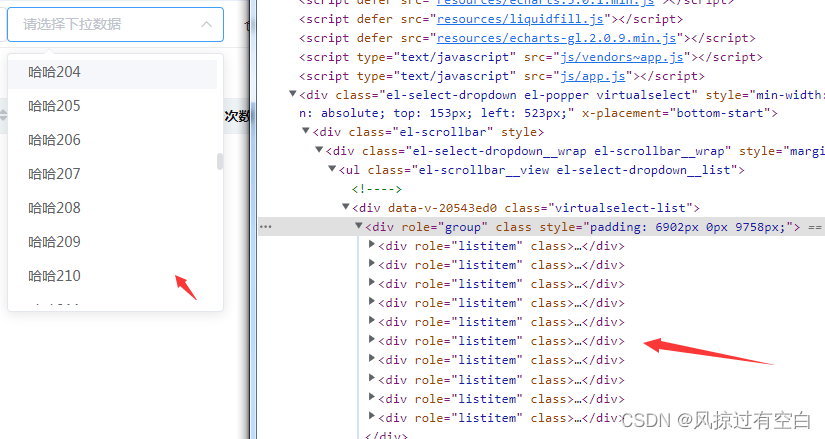
Task: Click the data-v-20543ed0 attribute text
Action: click(442, 208)
